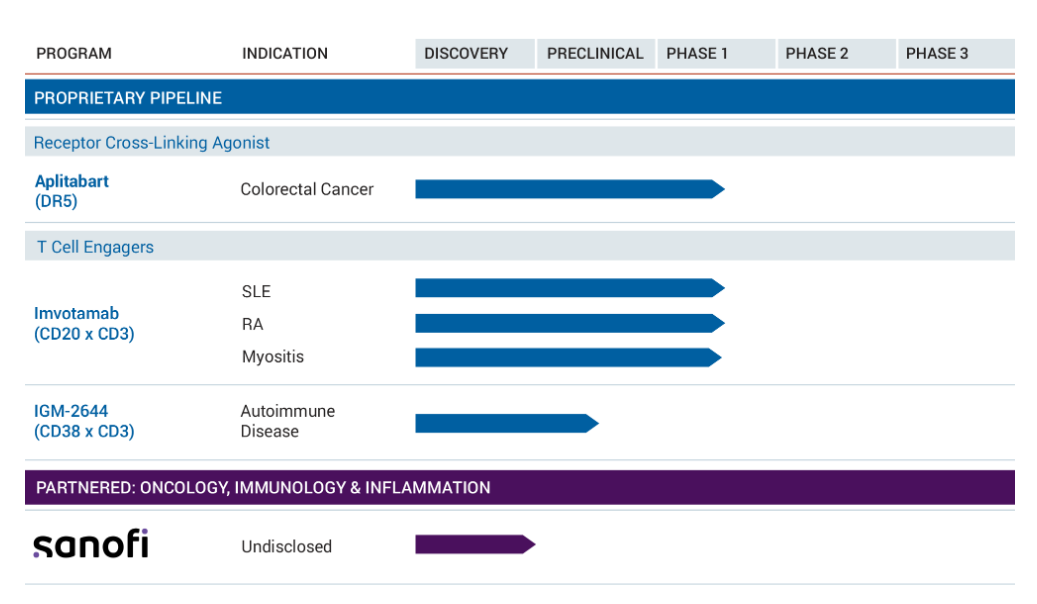The width and height of the screenshot is (1037, 604).
Task: Click the Partnered Oncology, Immunology & Inflammation banner
Action: point(519,488)
